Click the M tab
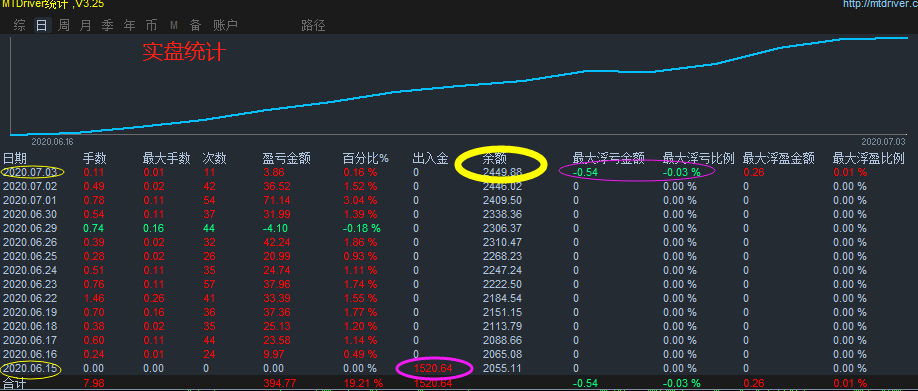 174,26
